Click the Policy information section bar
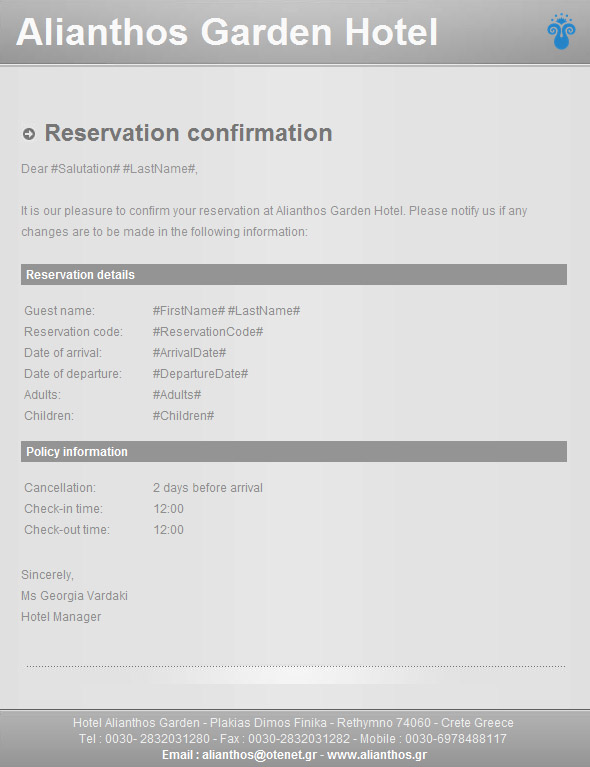This screenshot has width=590, height=767. coord(294,451)
